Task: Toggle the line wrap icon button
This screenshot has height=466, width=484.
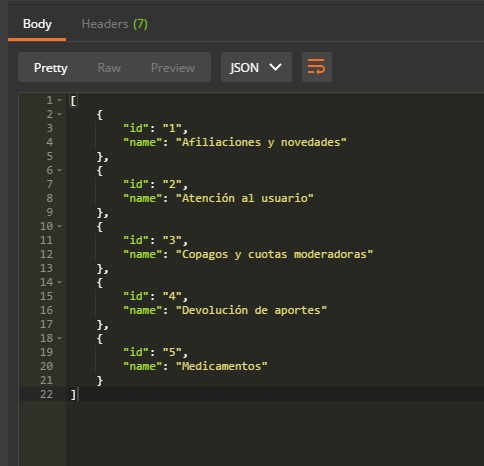Action: [317, 67]
